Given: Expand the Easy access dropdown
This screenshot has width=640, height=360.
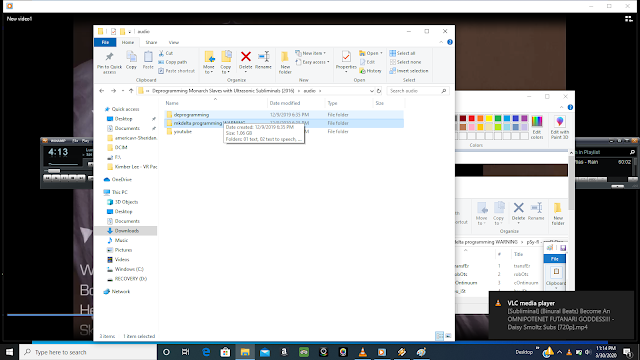Looking at the screenshot, I should point(312,62).
